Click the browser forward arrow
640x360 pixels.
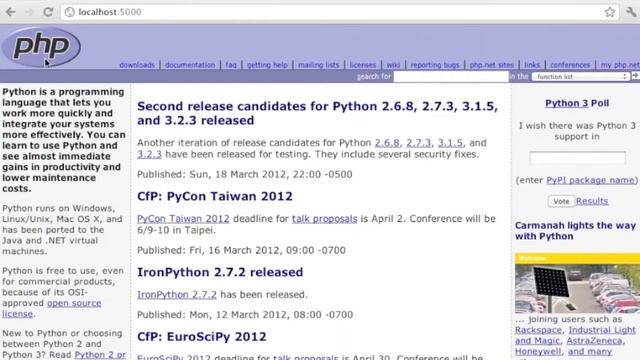(29, 12)
